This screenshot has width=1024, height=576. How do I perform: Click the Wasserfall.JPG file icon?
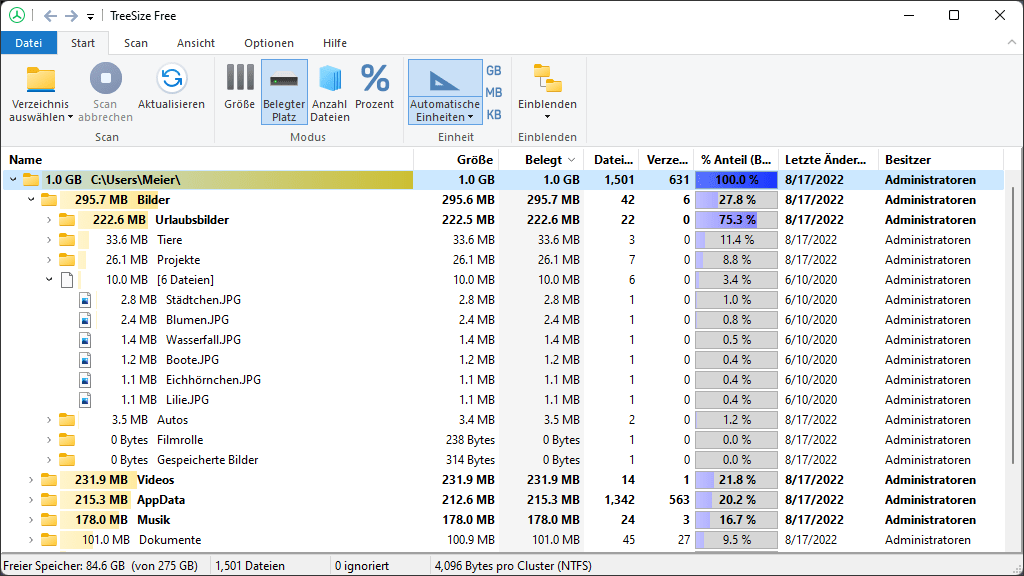coord(85,340)
